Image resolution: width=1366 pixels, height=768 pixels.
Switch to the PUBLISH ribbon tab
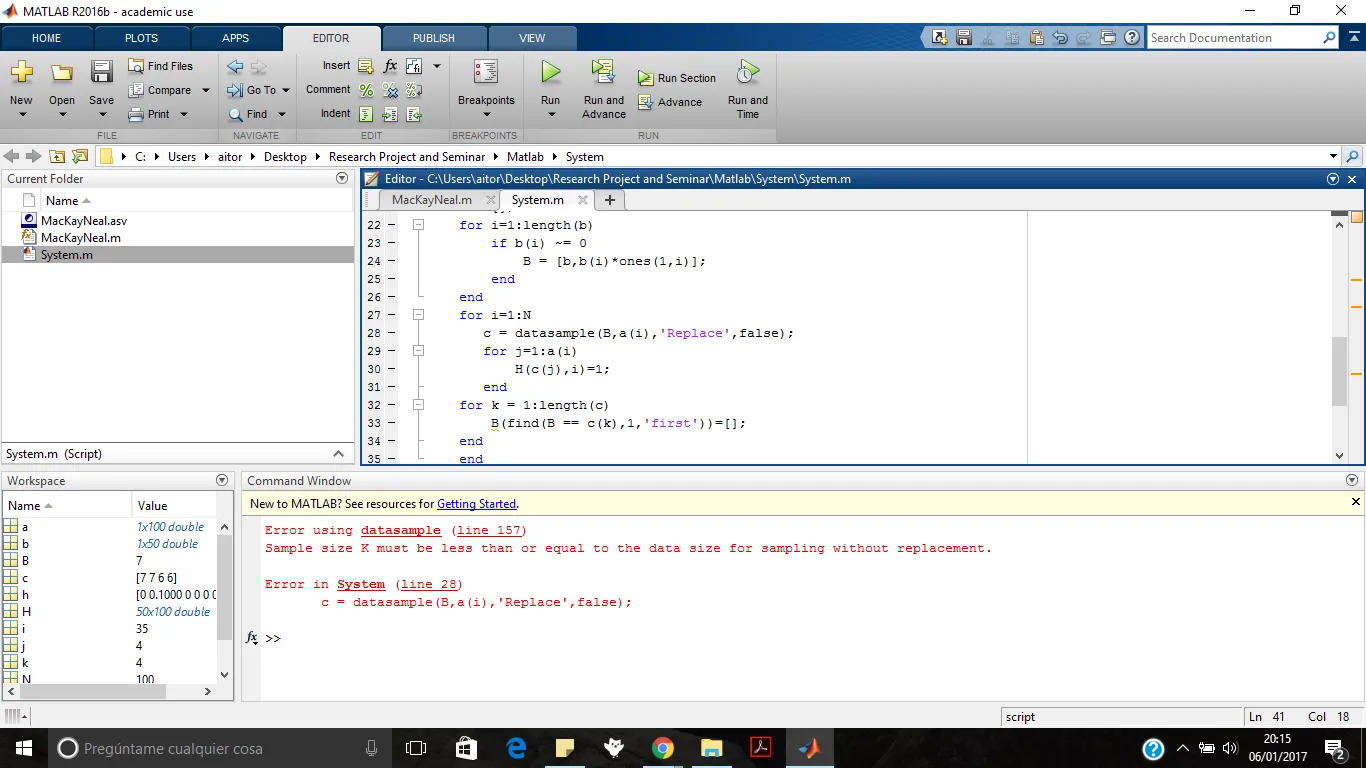[x=433, y=38]
